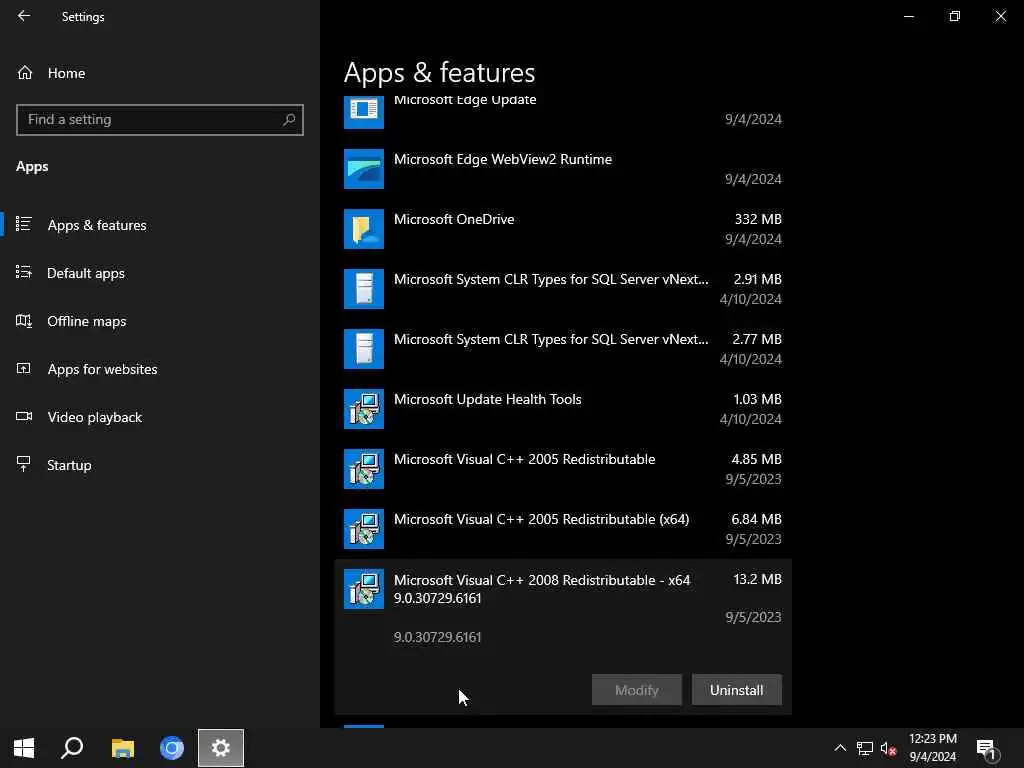Open taskbar Search
The width and height of the screenshot is (1024, 768).
[x=72, y=748]
